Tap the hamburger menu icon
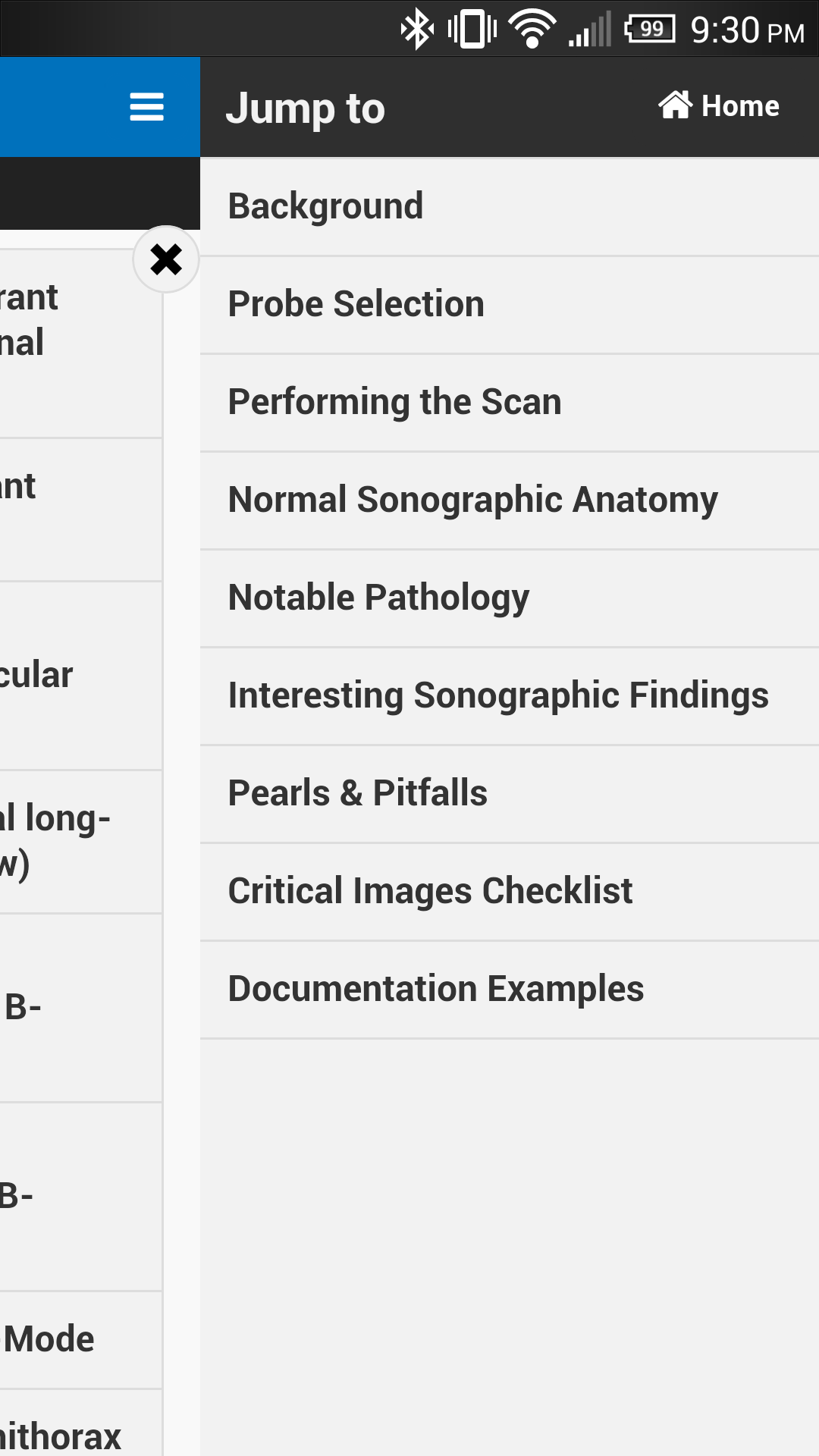 point(146,107)
